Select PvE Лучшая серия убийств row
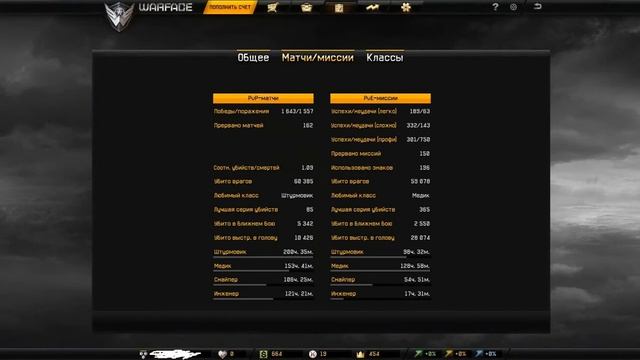This screenshot has height=360, width=640. pyautogui.click(x=380, y=210)
